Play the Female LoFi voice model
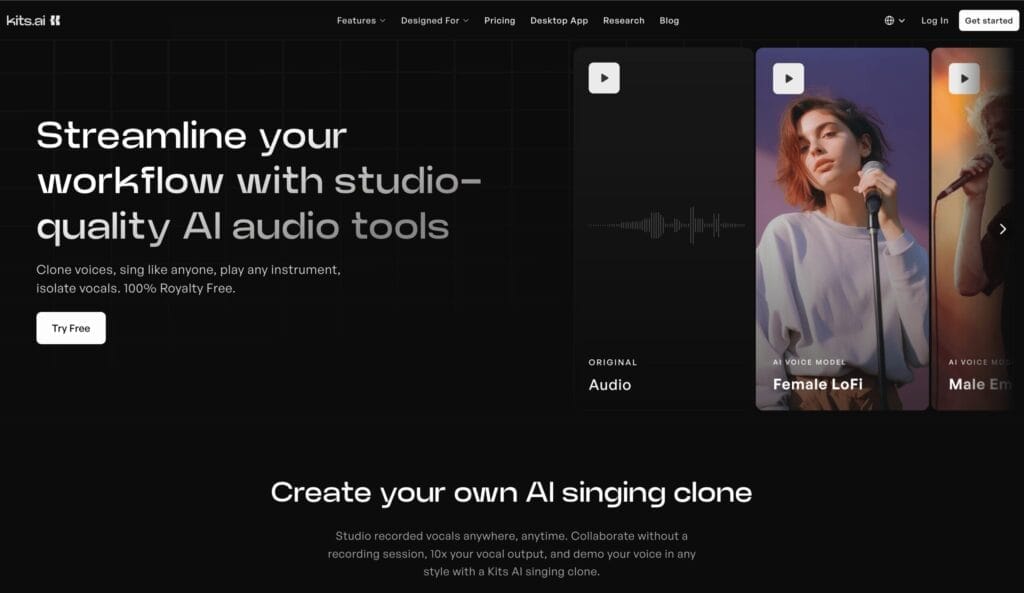The height and width of the screenshot is (593, 1024). click(x=788, y=78)
